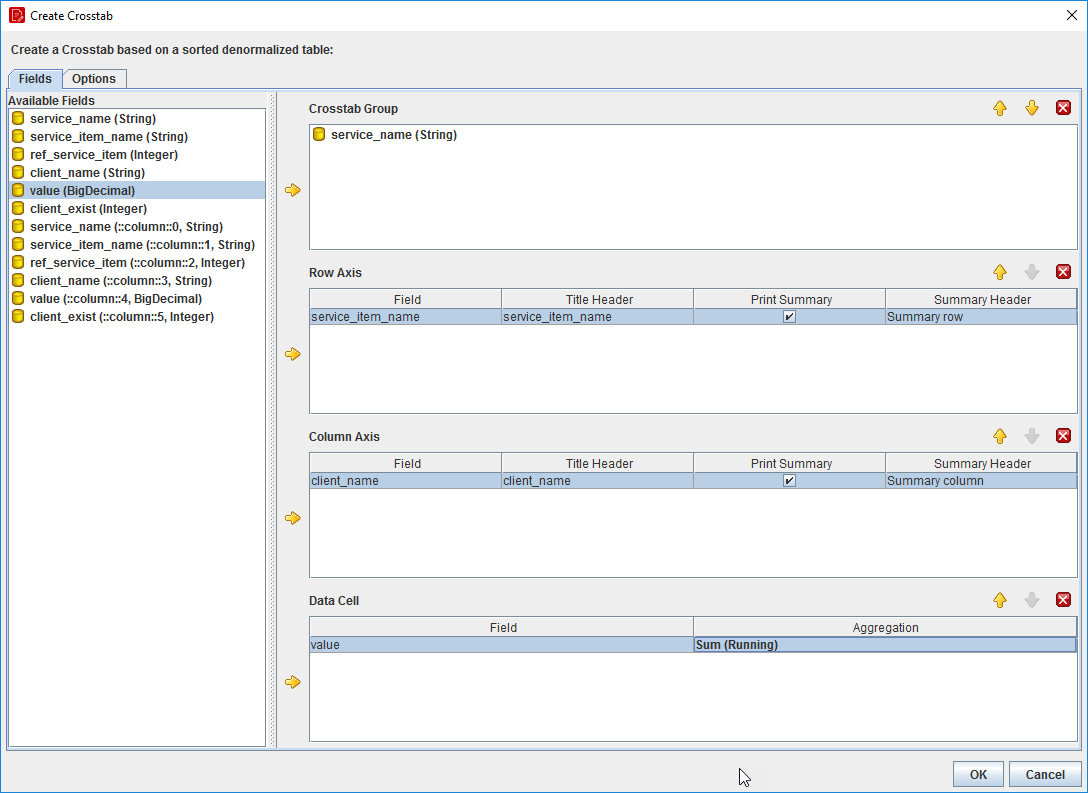The width and height of the screenshot is (1088, 793).
Task: Click the up arrow in Row Axis header
Action: [1000, 271]
